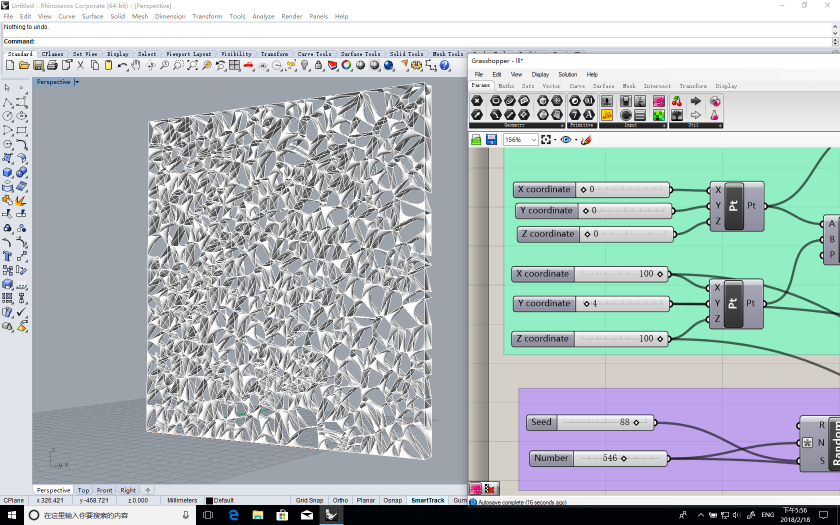Switch to the Vector tab in Grasshopper
Image resolution: width=840 pixels, height=525 pixels.
pos(551,86)
